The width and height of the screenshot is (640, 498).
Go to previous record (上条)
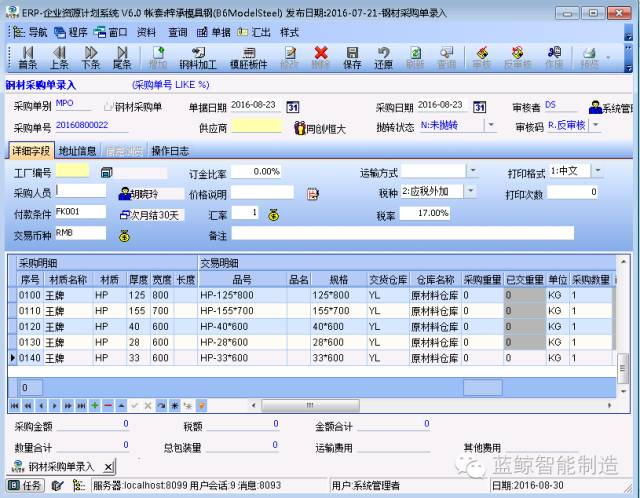click(59, 58)
